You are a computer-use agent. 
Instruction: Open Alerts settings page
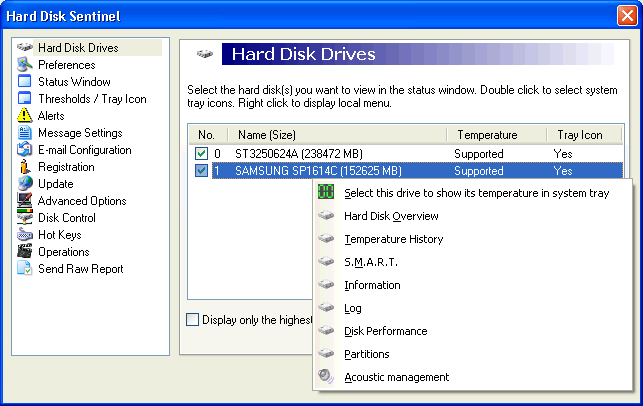51,116
